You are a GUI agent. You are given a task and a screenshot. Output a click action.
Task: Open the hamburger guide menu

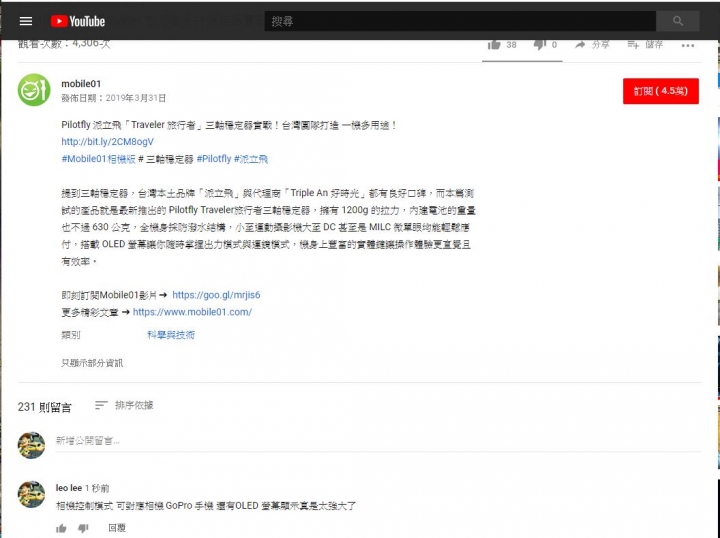click(x=26, y=21)
